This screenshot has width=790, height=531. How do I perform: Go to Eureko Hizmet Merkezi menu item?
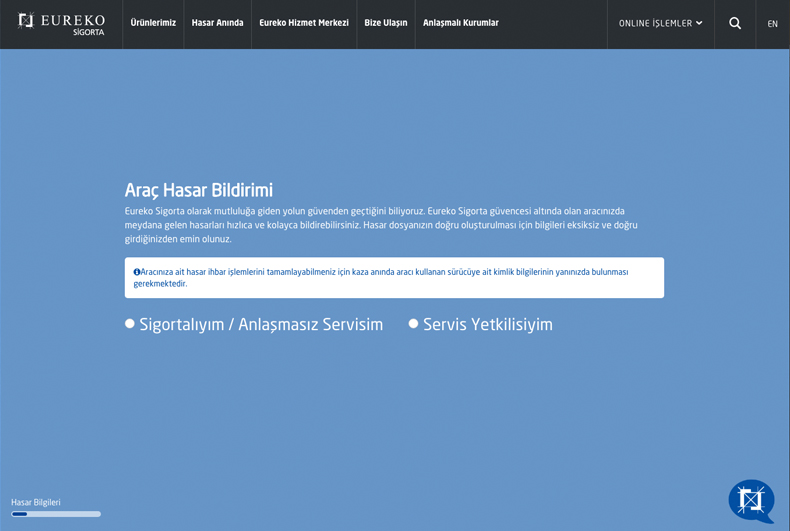(304, 23)
